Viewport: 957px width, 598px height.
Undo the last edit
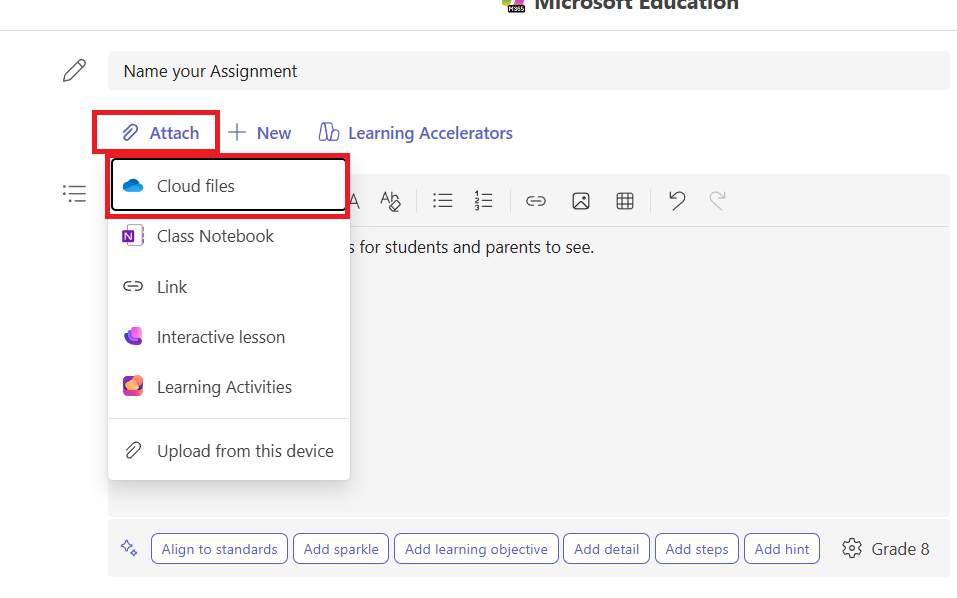(677, 200)
